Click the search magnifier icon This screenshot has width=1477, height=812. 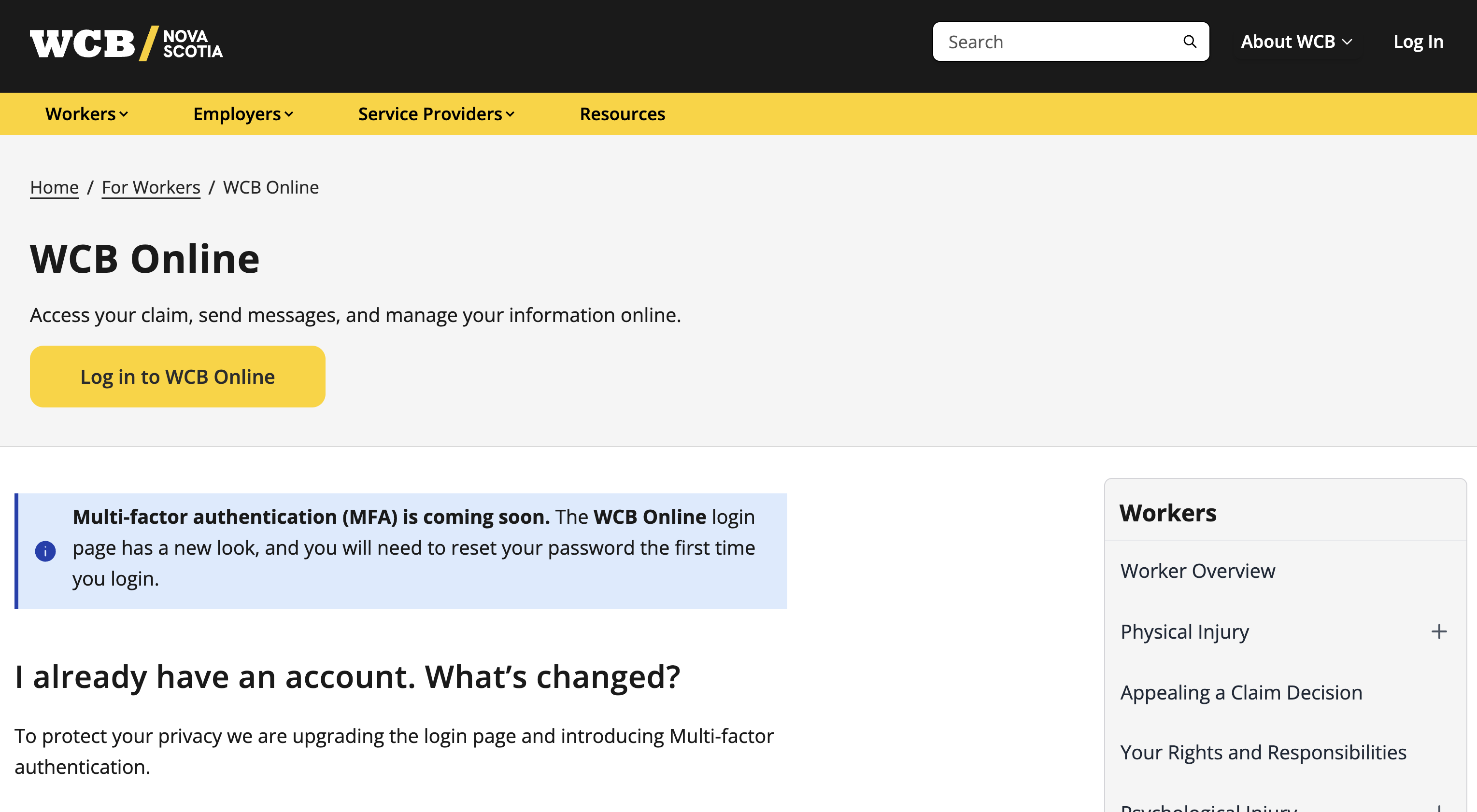[1190, 41]
